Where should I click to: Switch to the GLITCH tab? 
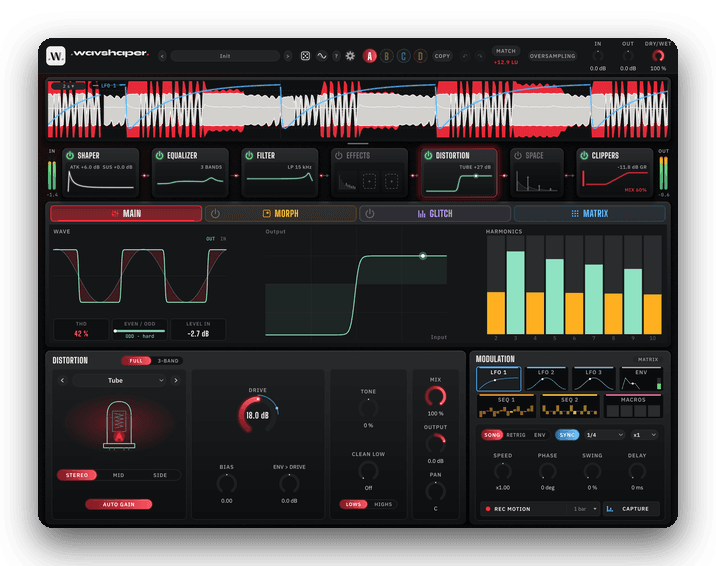point(435,214)
